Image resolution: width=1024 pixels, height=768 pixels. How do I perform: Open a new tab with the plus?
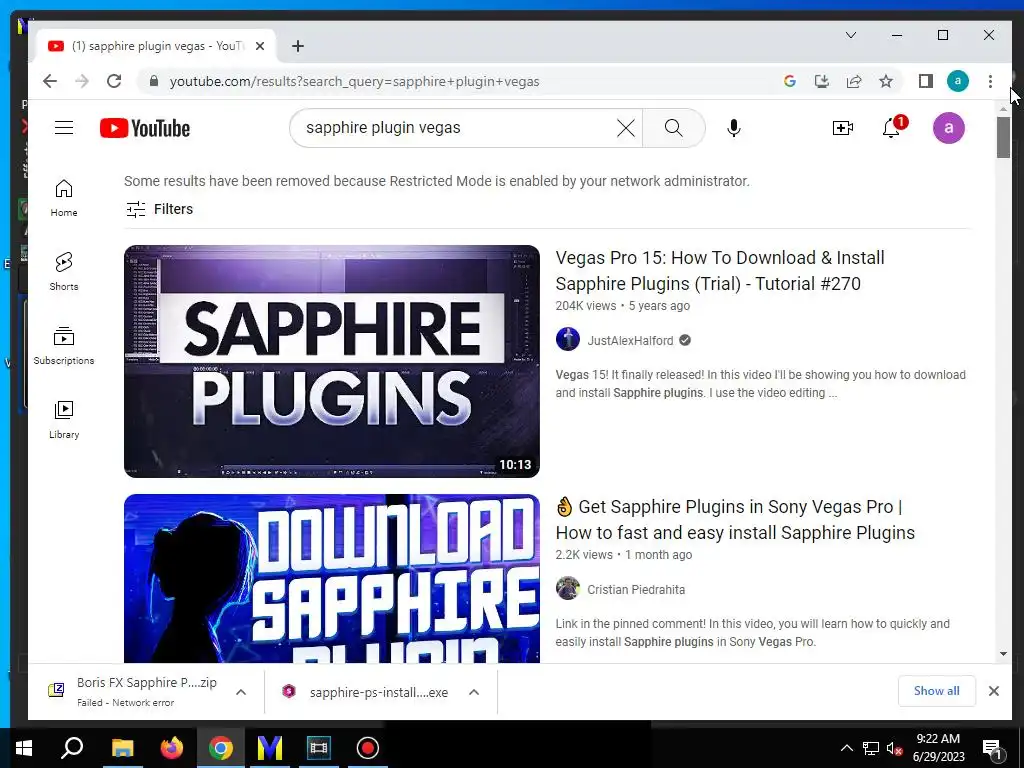pyautogui.click(x=298, y=46)
